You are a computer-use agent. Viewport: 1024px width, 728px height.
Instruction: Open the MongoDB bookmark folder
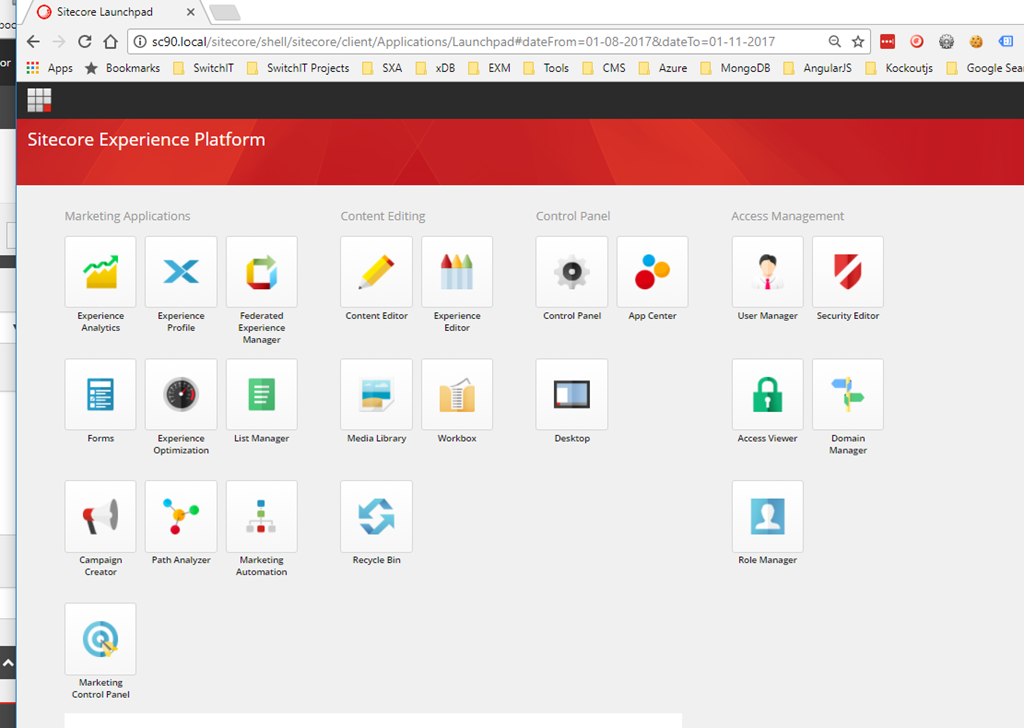click(x=735, y=68)
